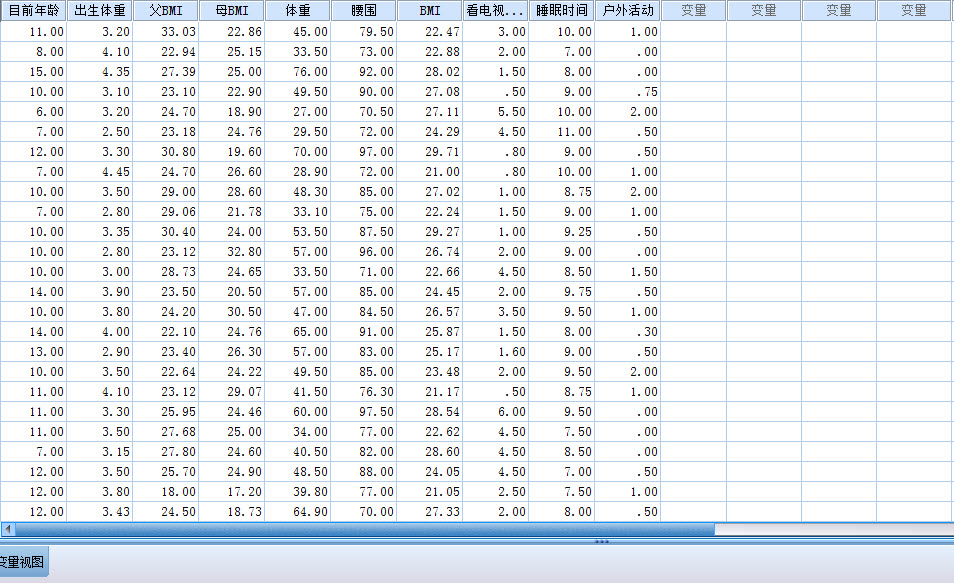Click the 看电视... column header
The width and height of the screenshot is (954, 583).
(496, 10)
